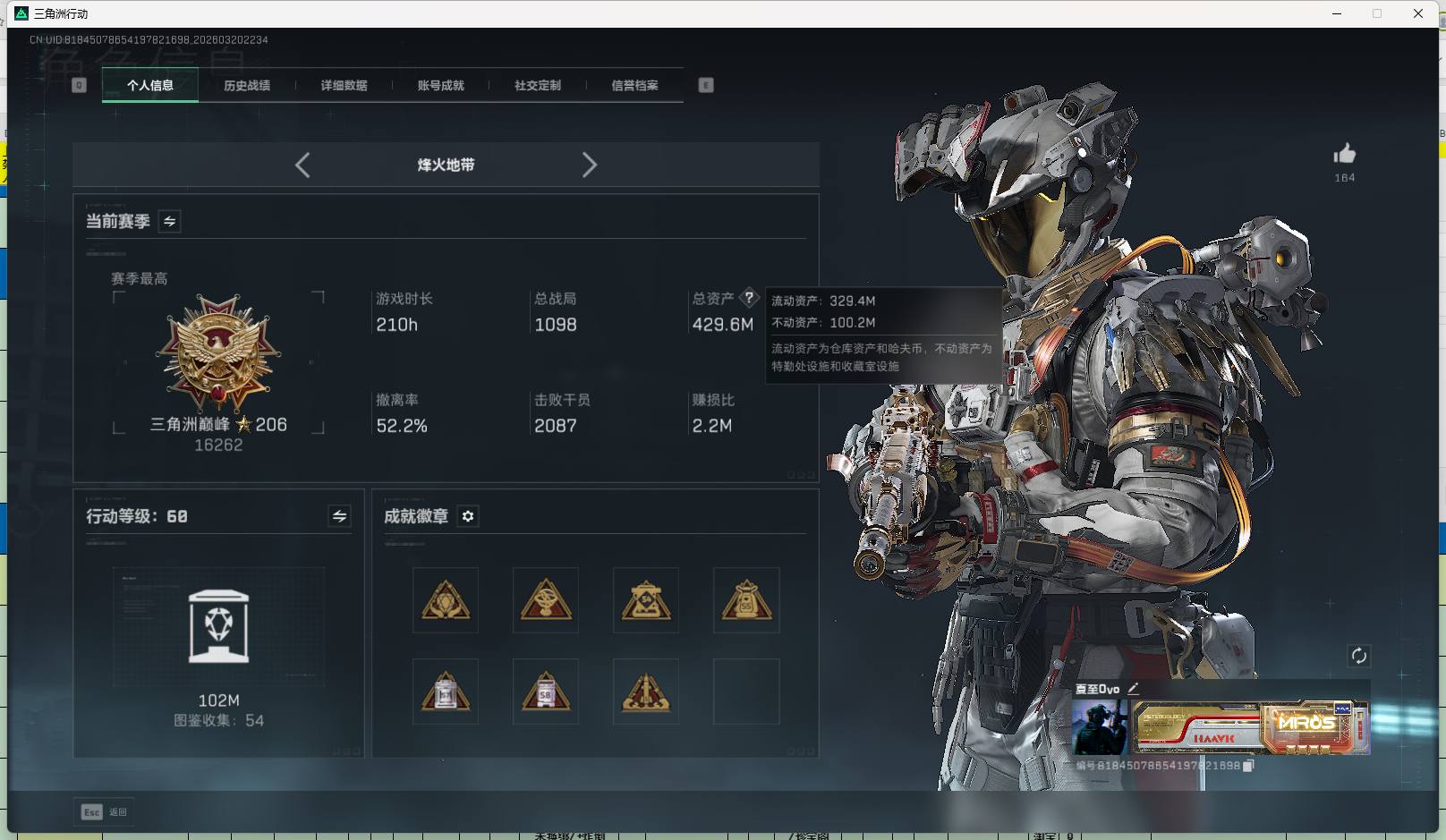Open the 账号成就 tab
Screen dimensions: 1446x840
440,85
